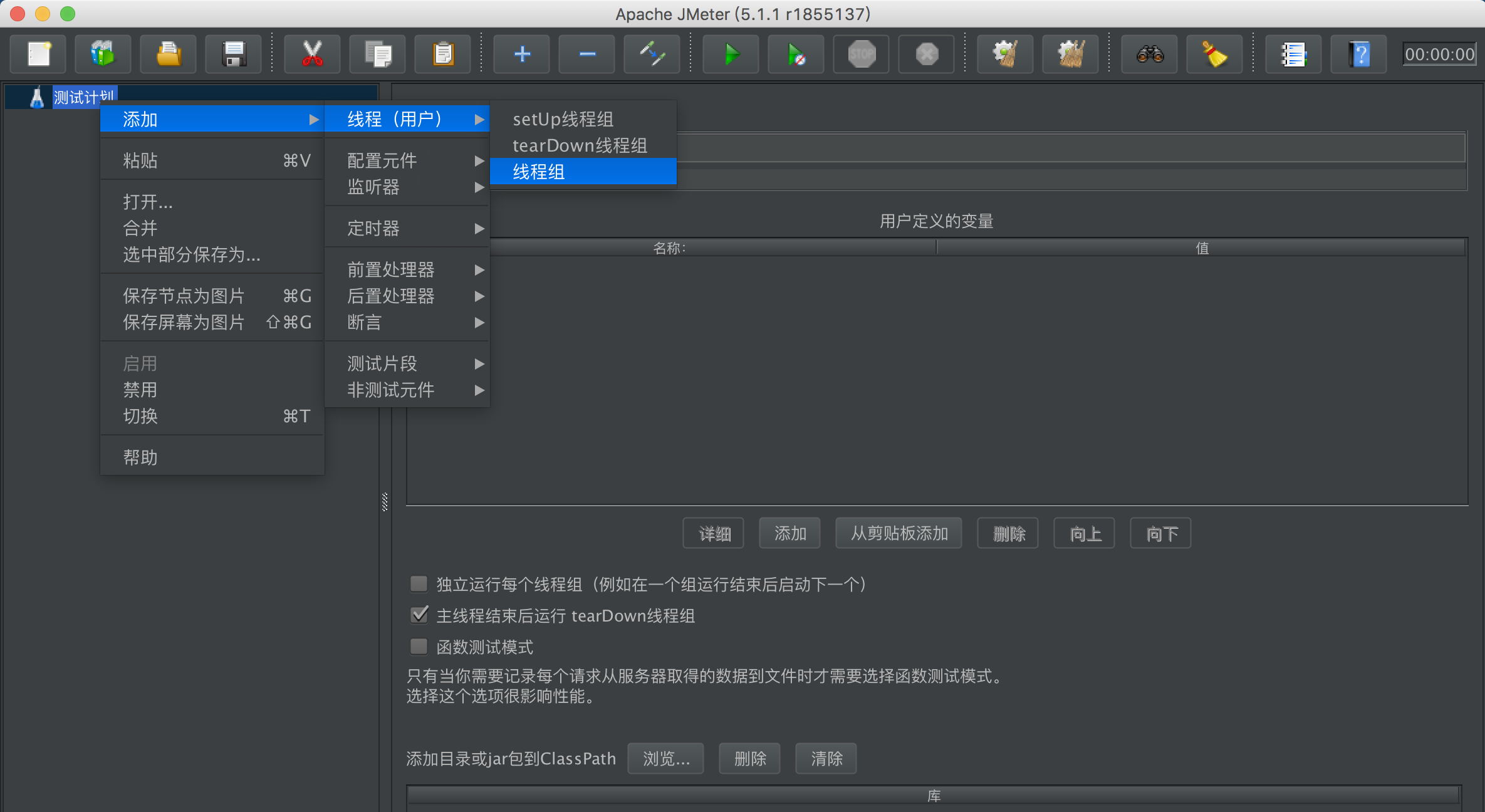
Task: Click the Stop sign icon
Action: pyautogui.click(x=862, y=55)
